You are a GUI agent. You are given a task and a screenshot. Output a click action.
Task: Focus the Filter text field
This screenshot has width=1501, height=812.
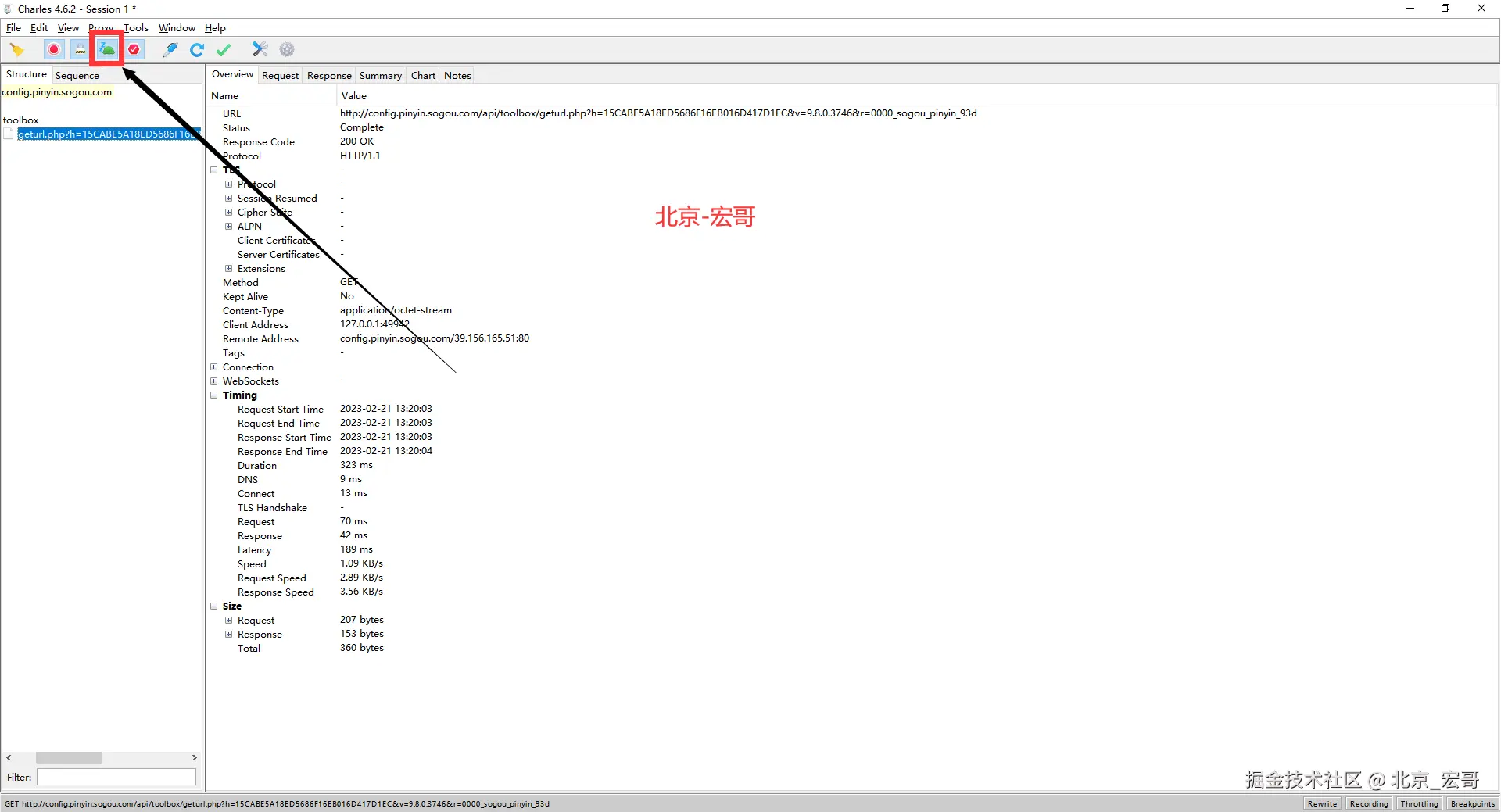click(x=116, y=778)
